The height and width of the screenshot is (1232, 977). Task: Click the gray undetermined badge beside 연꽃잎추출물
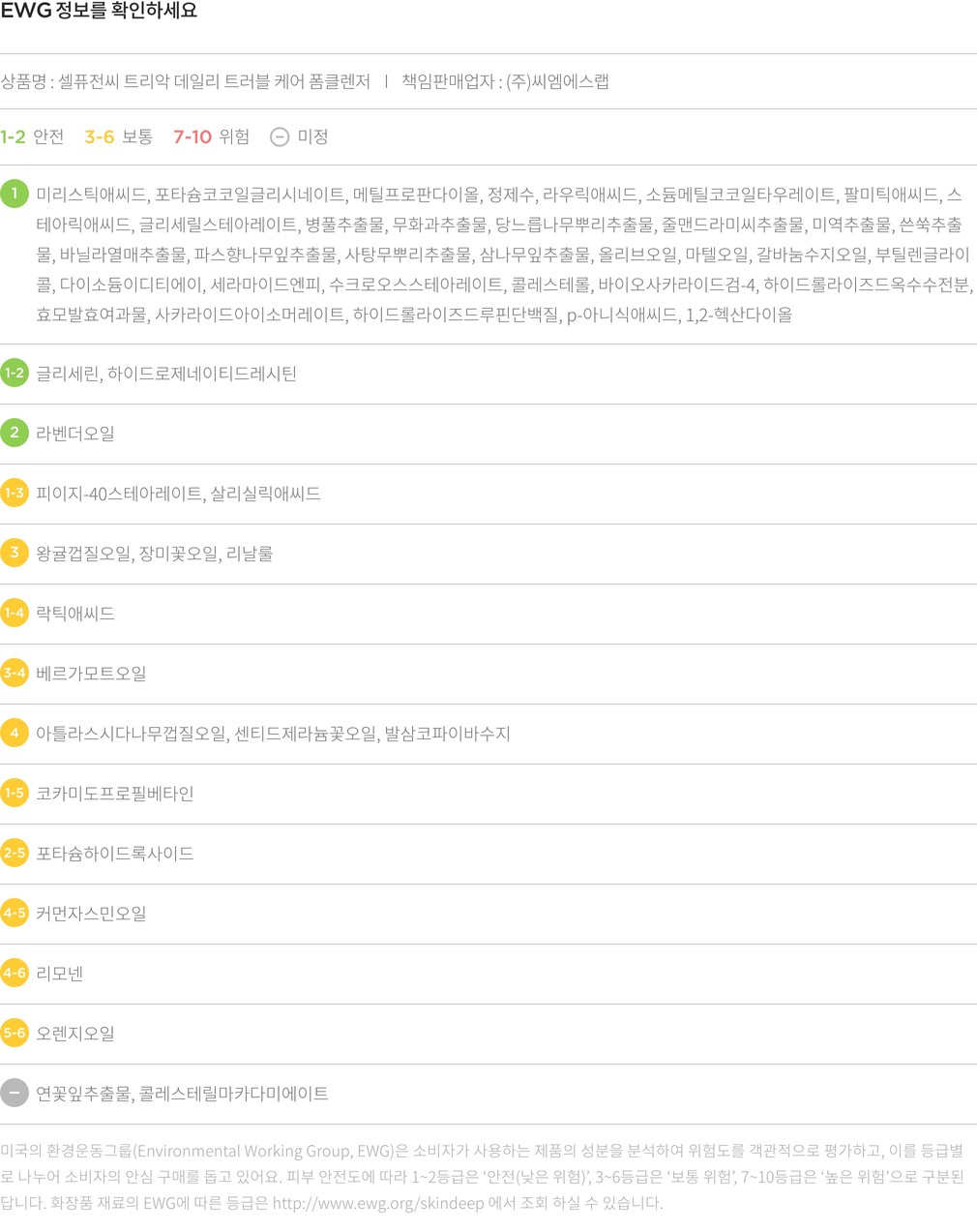tap(15, 1093)
